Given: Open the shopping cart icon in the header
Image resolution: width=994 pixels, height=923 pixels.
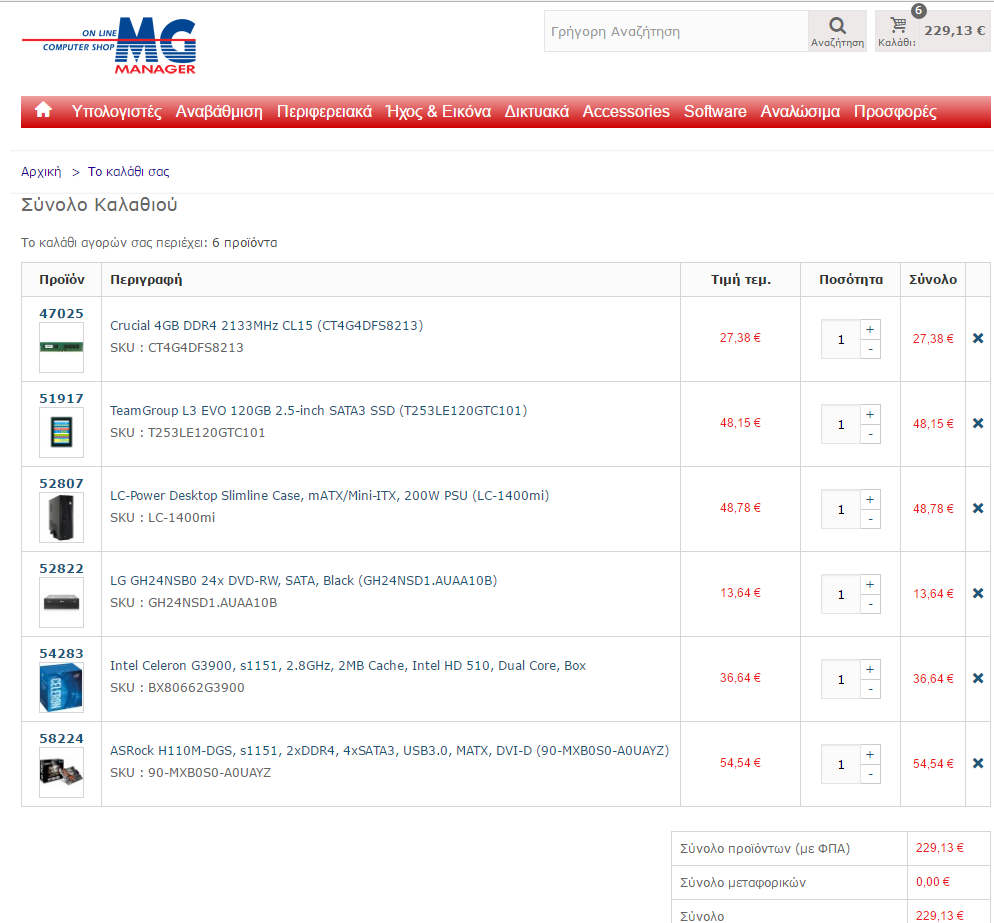Looking at the screenshot, I should (898, 25).
